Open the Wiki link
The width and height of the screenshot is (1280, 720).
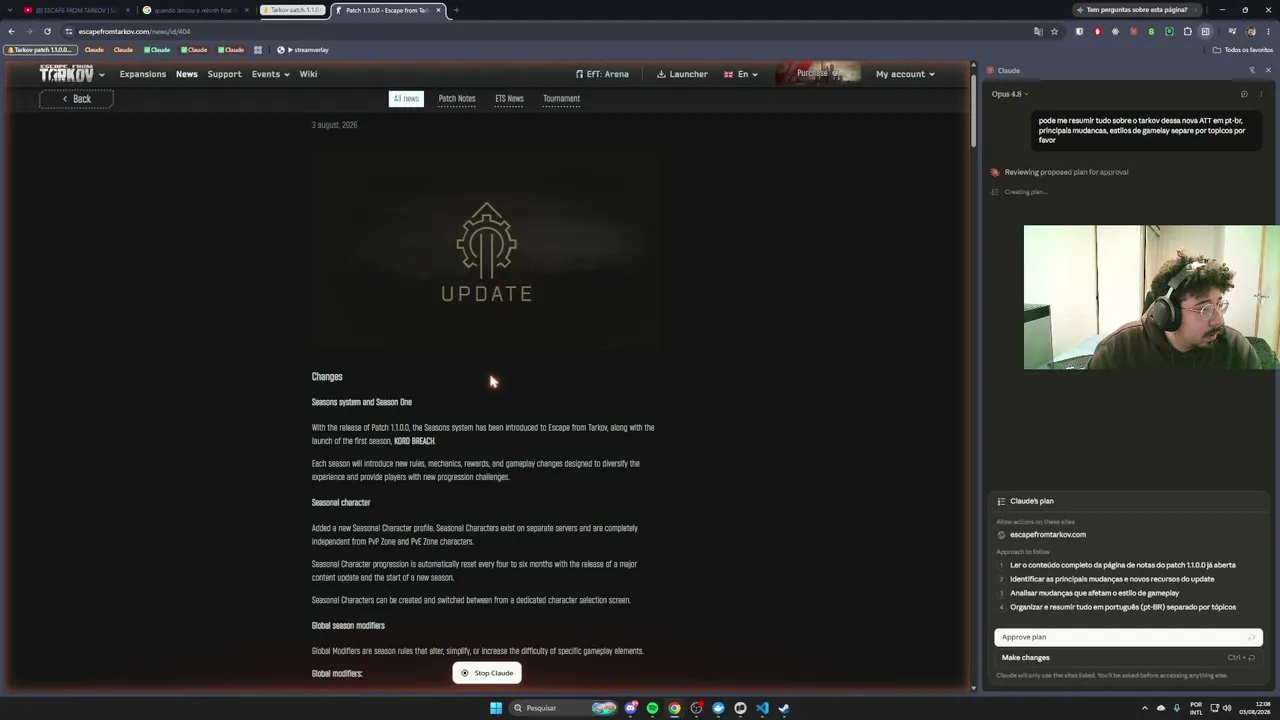tap(308, 74)
